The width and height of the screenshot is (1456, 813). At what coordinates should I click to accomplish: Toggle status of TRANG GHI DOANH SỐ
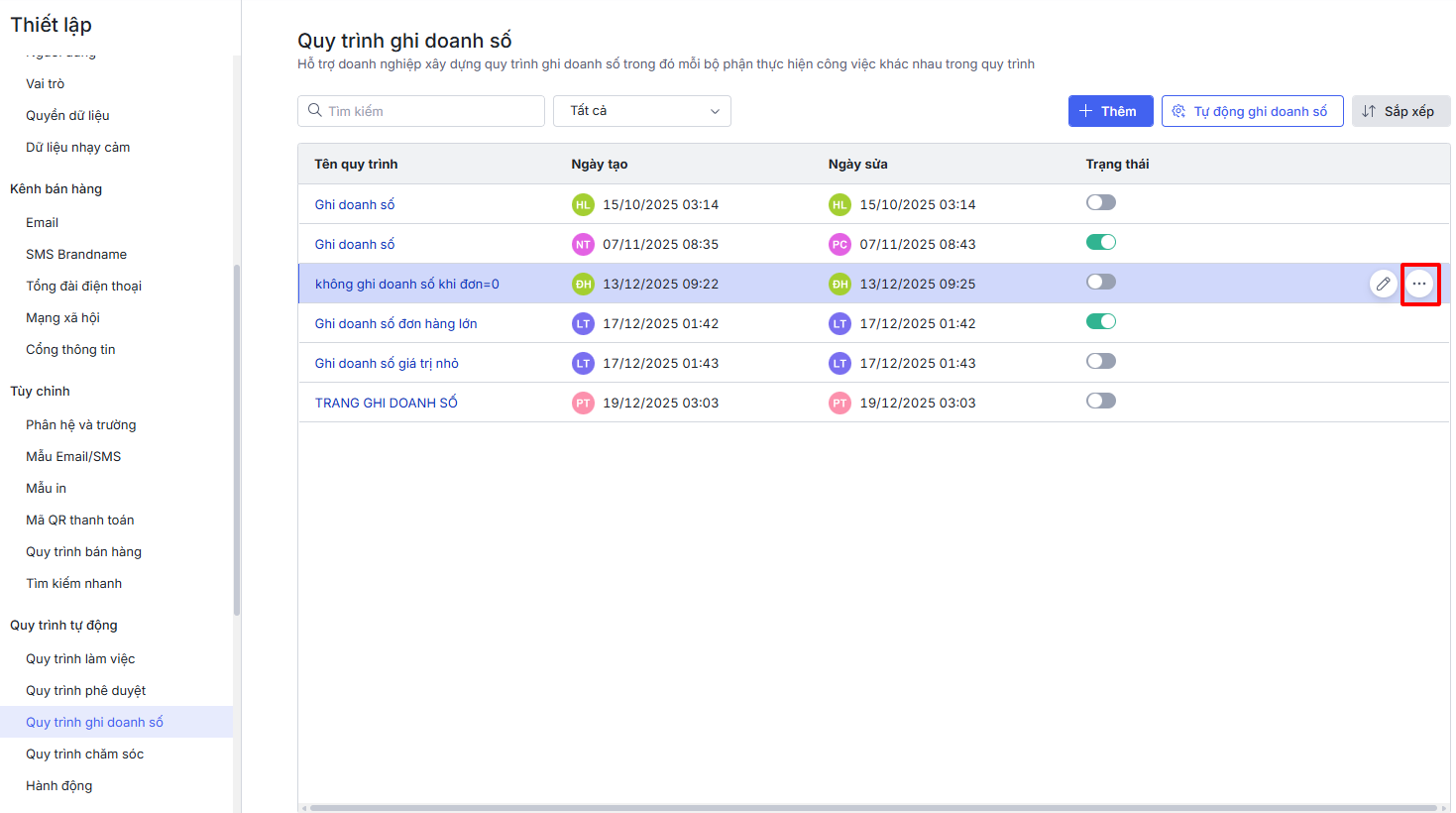tap(1100, 402)
